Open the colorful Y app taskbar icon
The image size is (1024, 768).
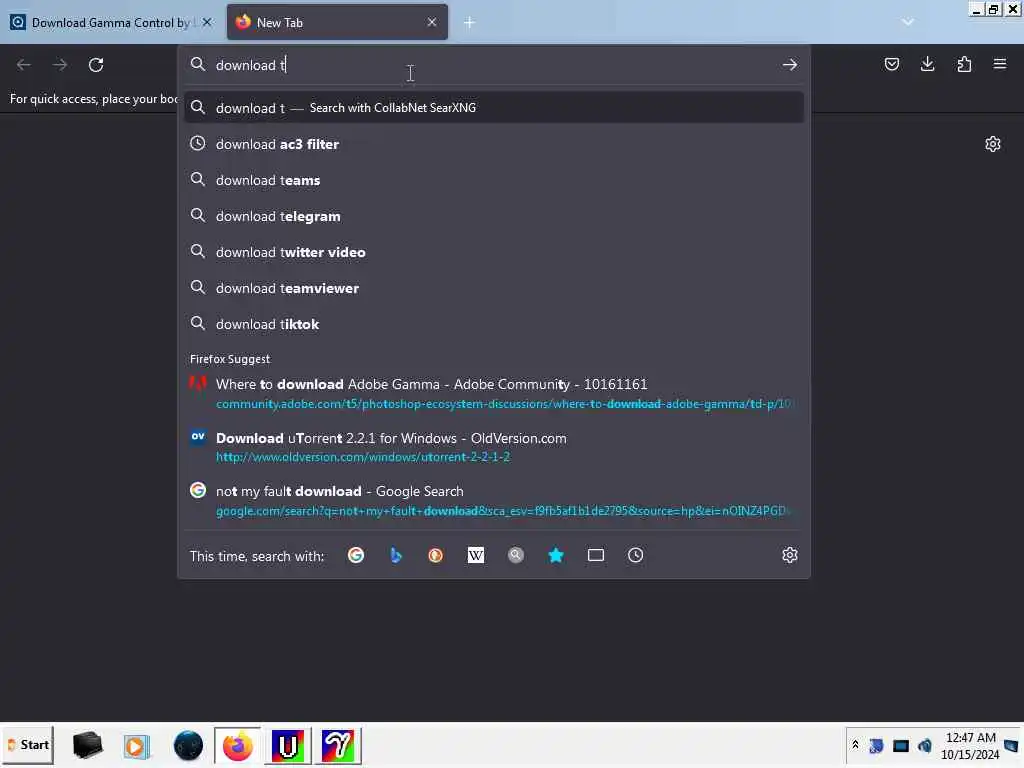click(338, 745)
